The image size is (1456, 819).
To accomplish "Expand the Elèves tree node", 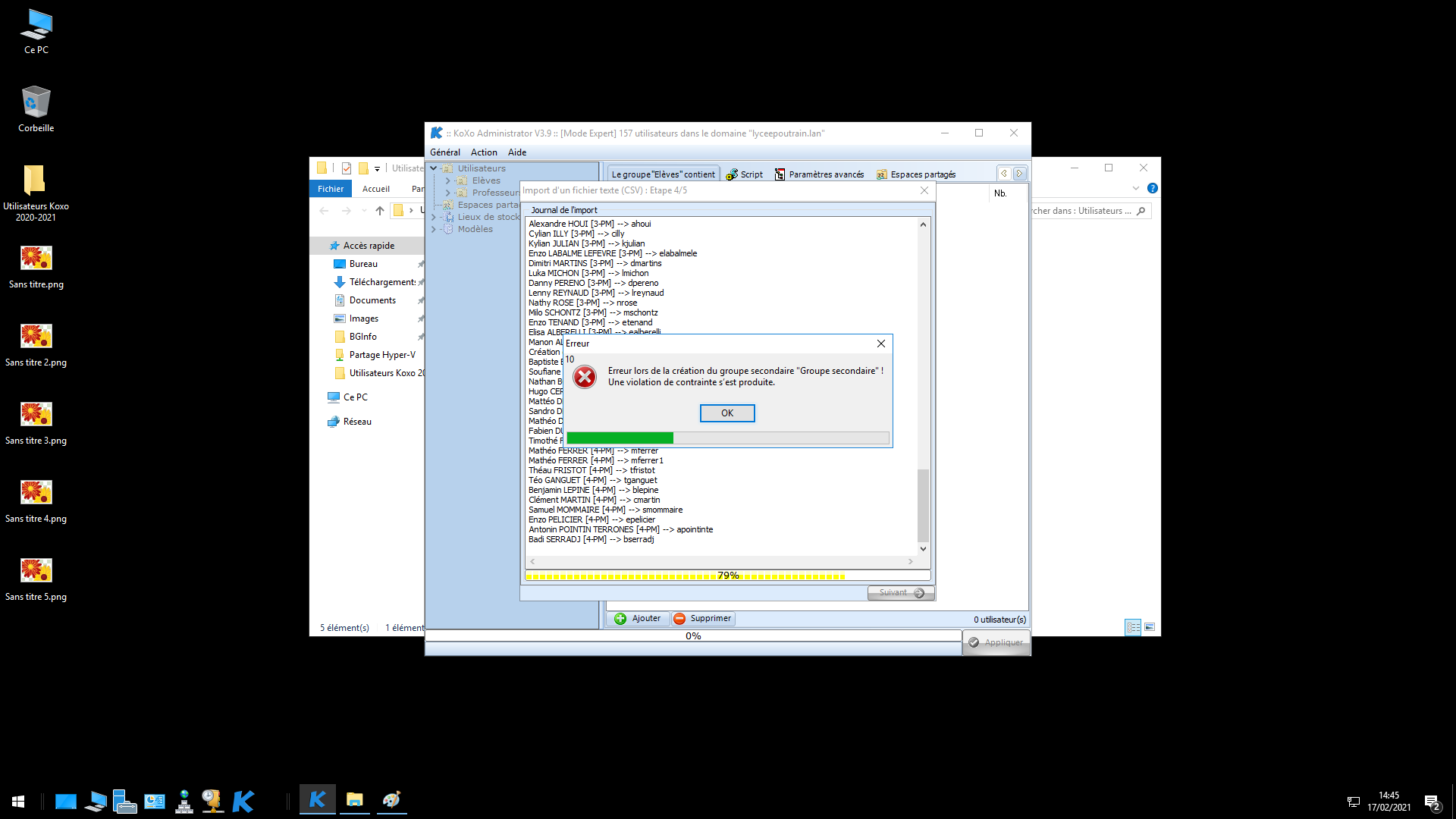I will click(x=447, y=180).
